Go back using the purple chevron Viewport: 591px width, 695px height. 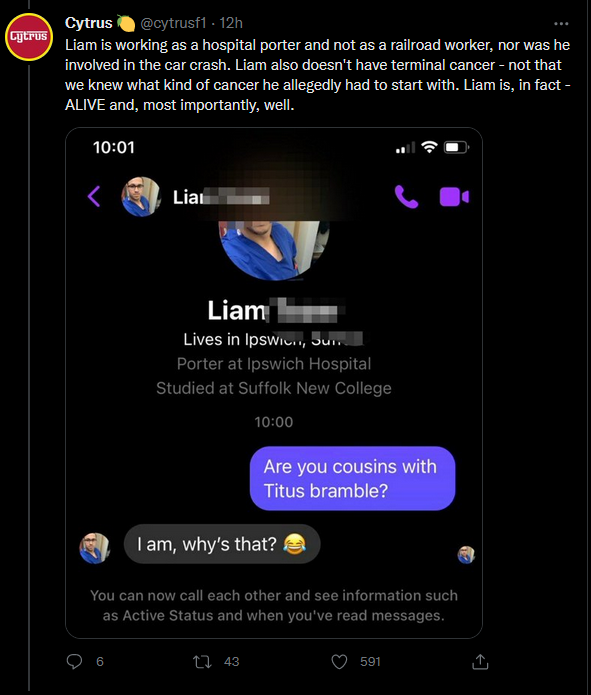(94, 196)
